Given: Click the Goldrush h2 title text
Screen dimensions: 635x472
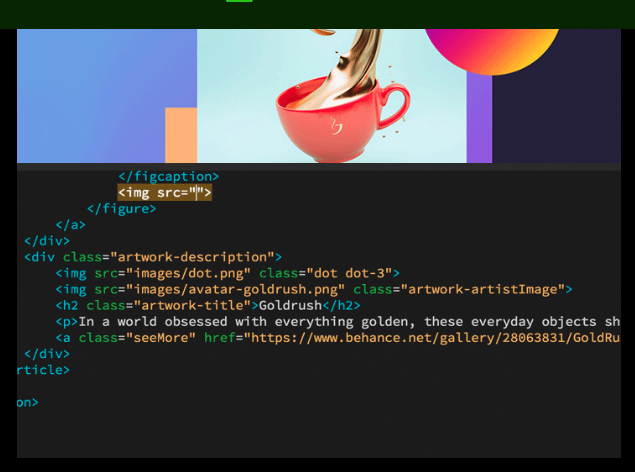Looking at the screenshot, I should 290,305.
